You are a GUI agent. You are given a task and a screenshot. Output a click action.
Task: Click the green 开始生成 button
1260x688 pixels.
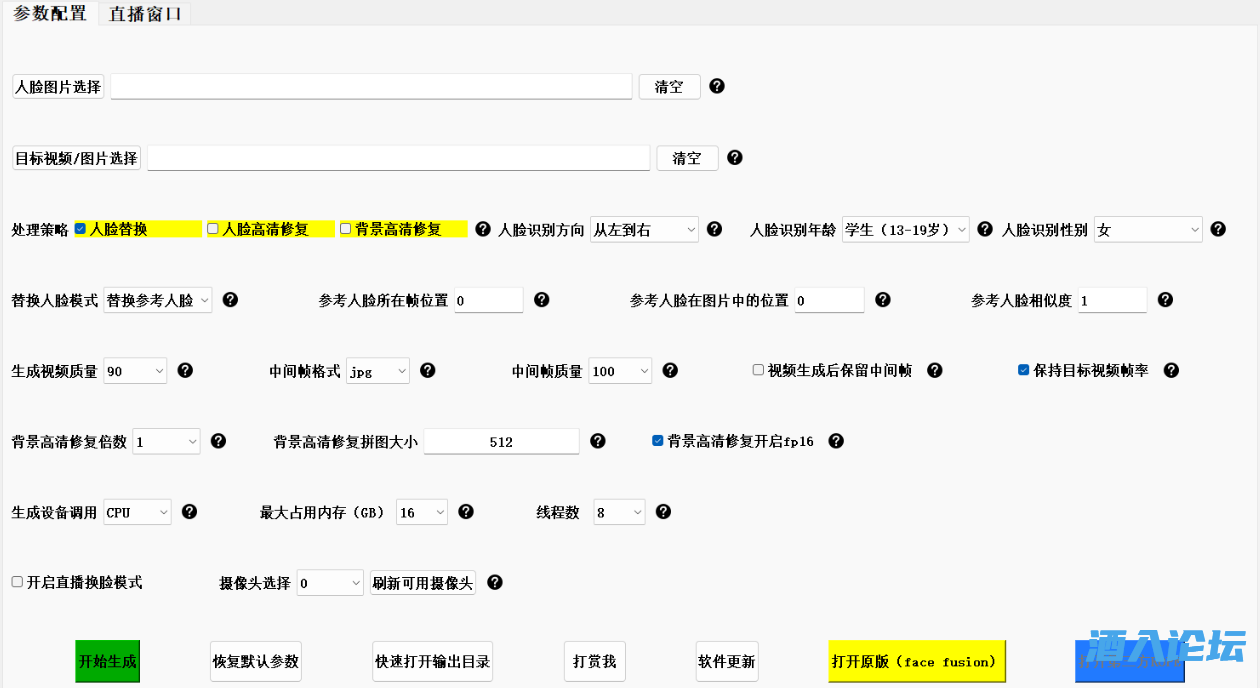[x=108, y=662]
